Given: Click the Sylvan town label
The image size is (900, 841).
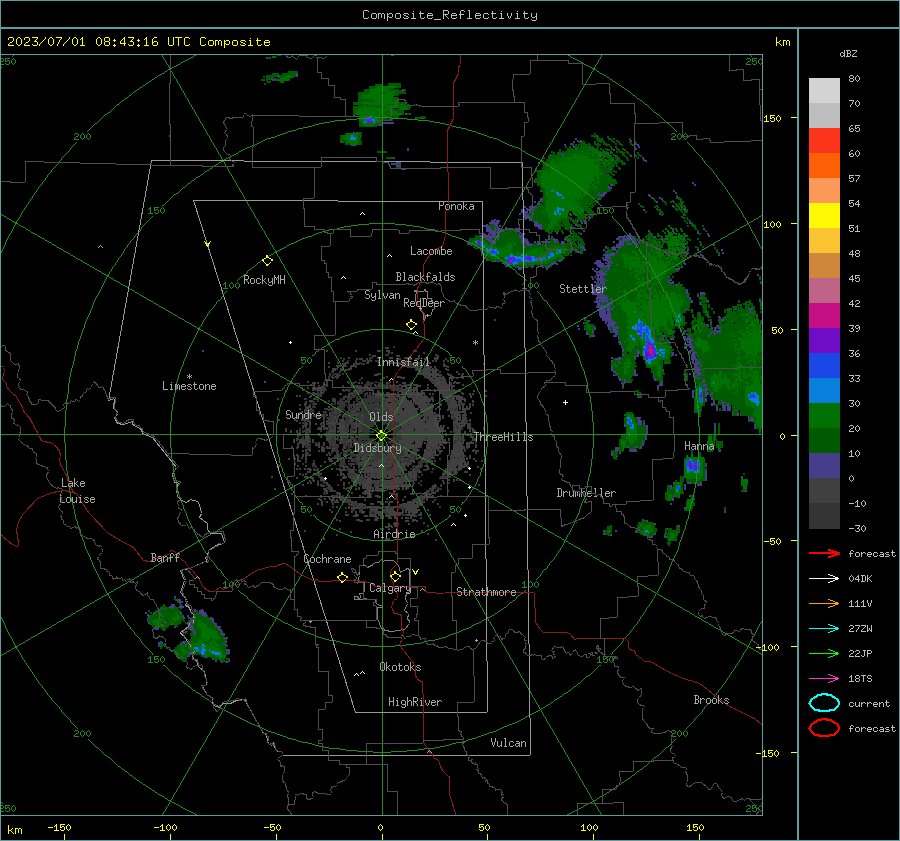Looking at the screenshot, I should click(x=382, y=295).
